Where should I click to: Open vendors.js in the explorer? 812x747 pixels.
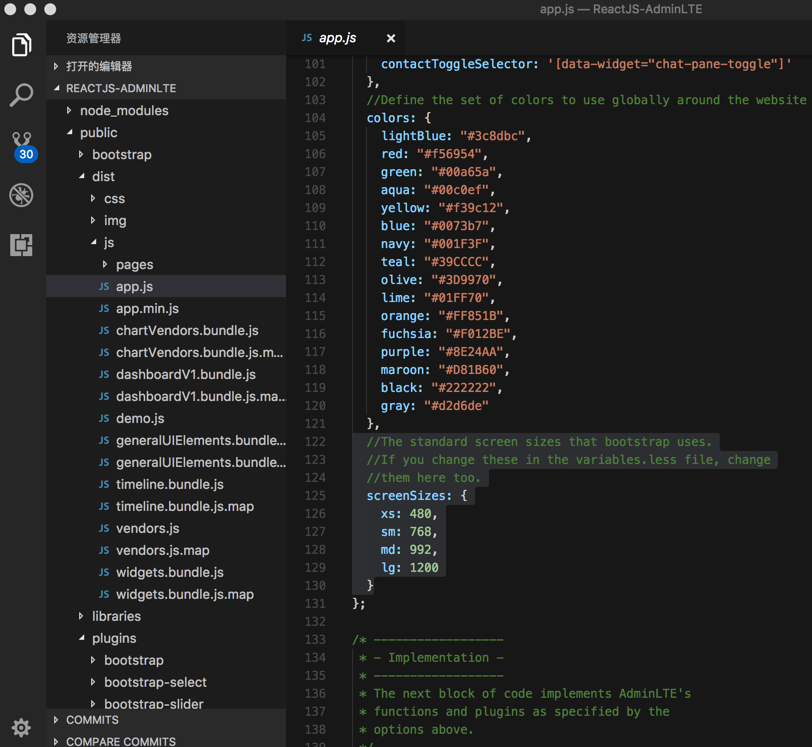point(147,529)
